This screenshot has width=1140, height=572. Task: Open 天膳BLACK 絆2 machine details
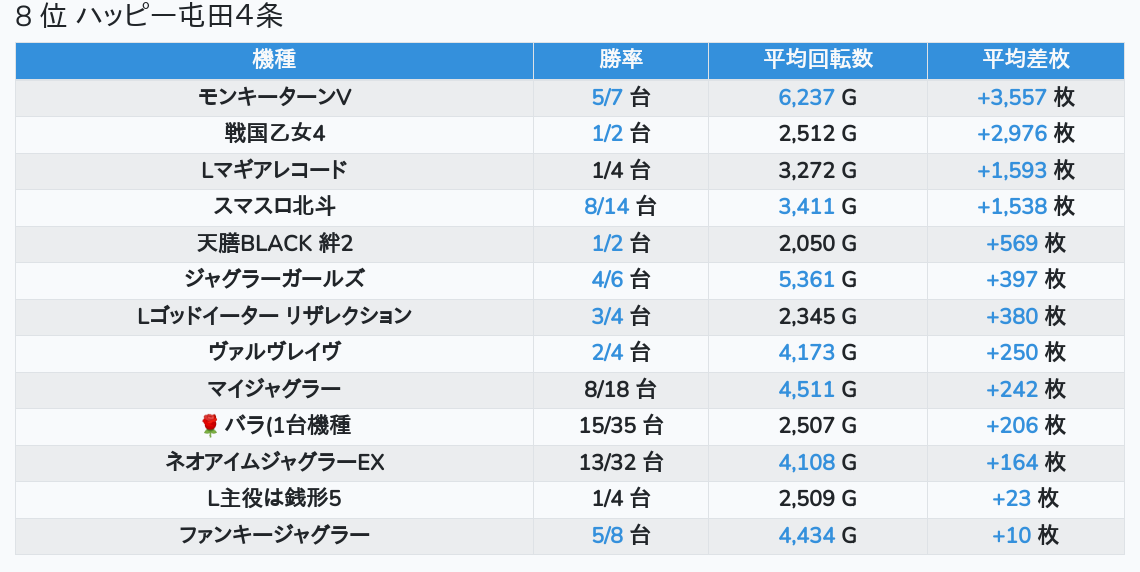click(x=274, y=243)
